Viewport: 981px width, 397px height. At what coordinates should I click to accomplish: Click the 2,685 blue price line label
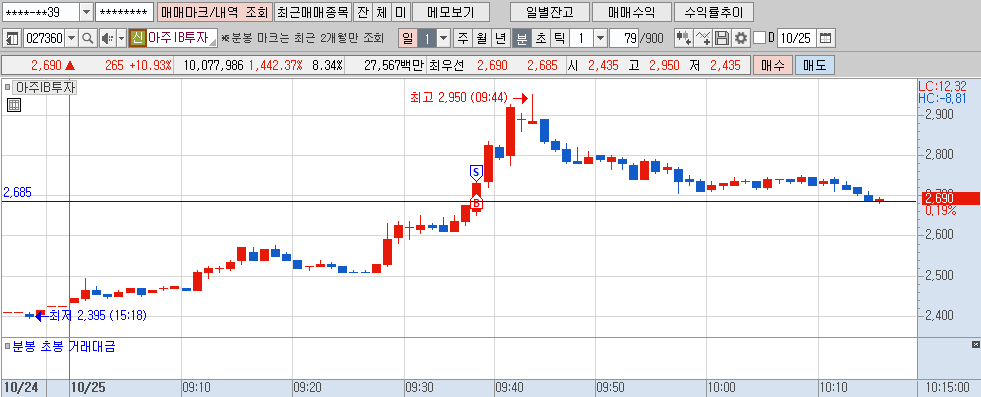pos(17,193)
